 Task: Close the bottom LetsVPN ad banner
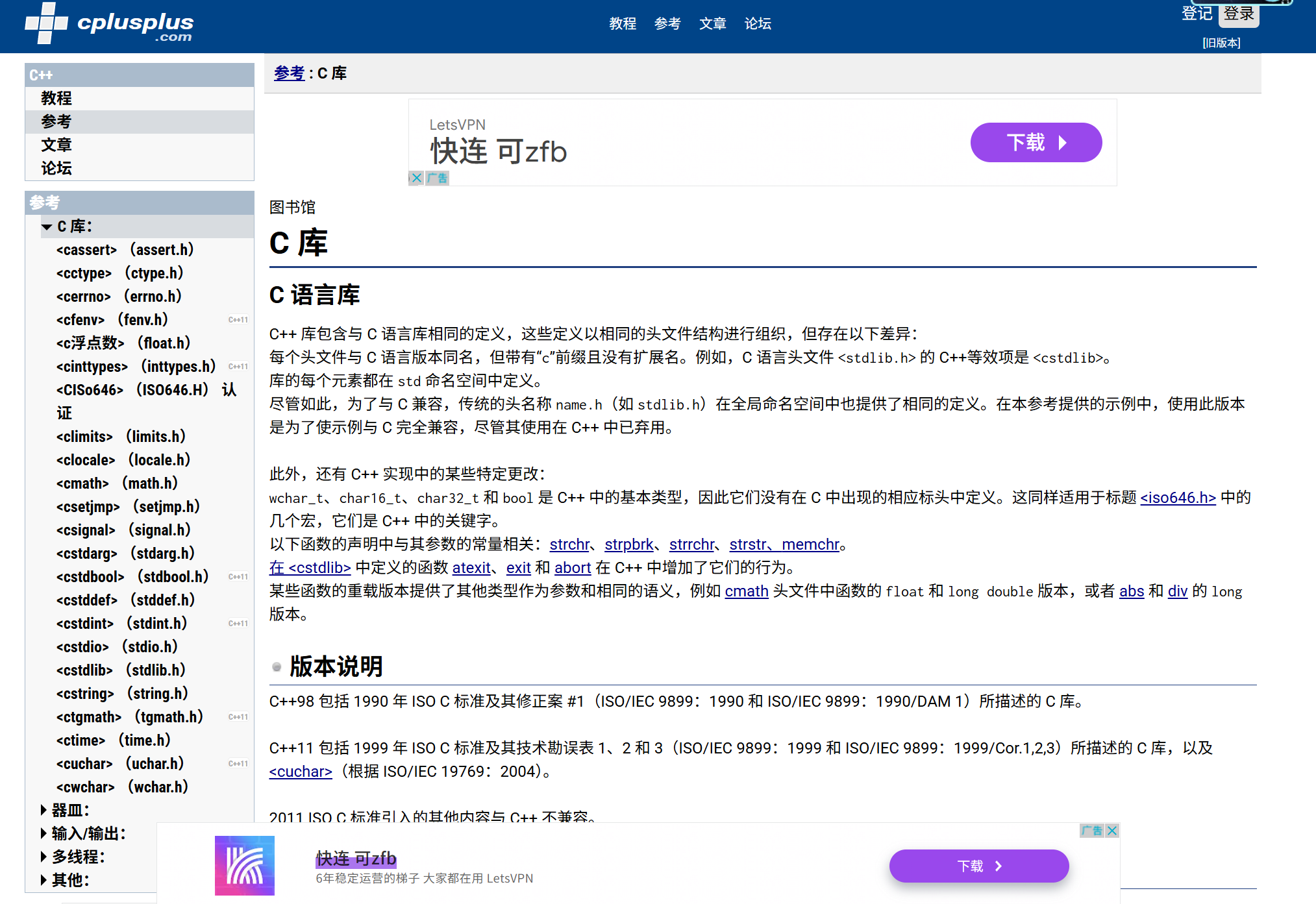click(1112, 831)
